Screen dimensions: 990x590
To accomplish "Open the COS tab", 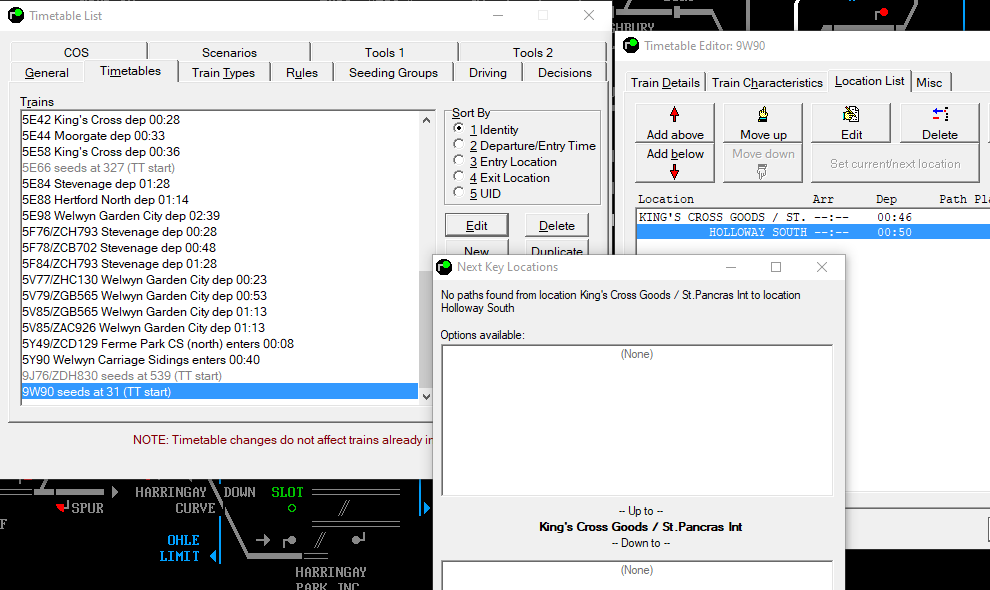I will [76, 52].
